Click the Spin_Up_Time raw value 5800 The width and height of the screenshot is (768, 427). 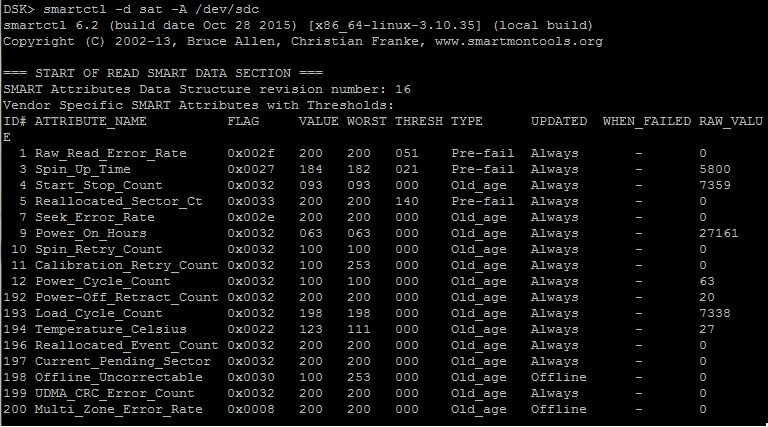pos(714,169)
